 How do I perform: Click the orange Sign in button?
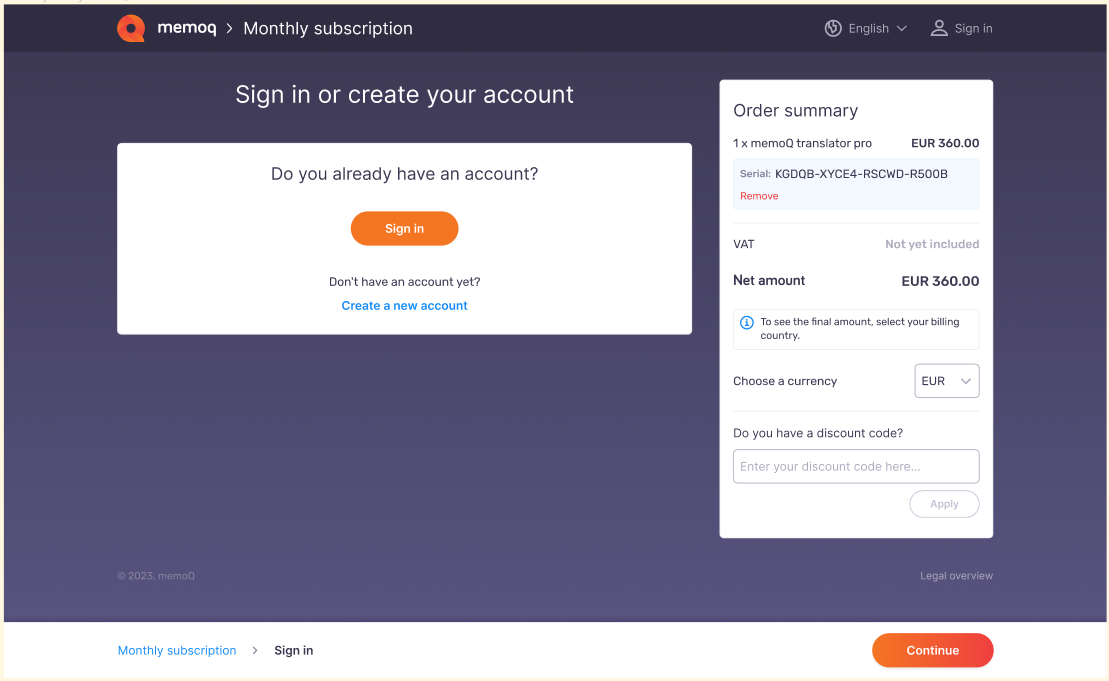point(405,228)
